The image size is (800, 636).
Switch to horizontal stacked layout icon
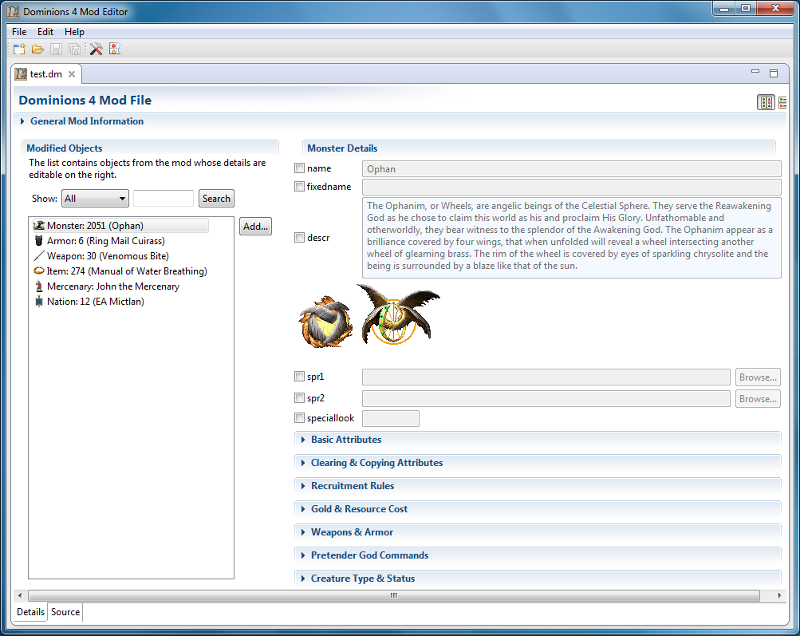(x=782, y=102)
